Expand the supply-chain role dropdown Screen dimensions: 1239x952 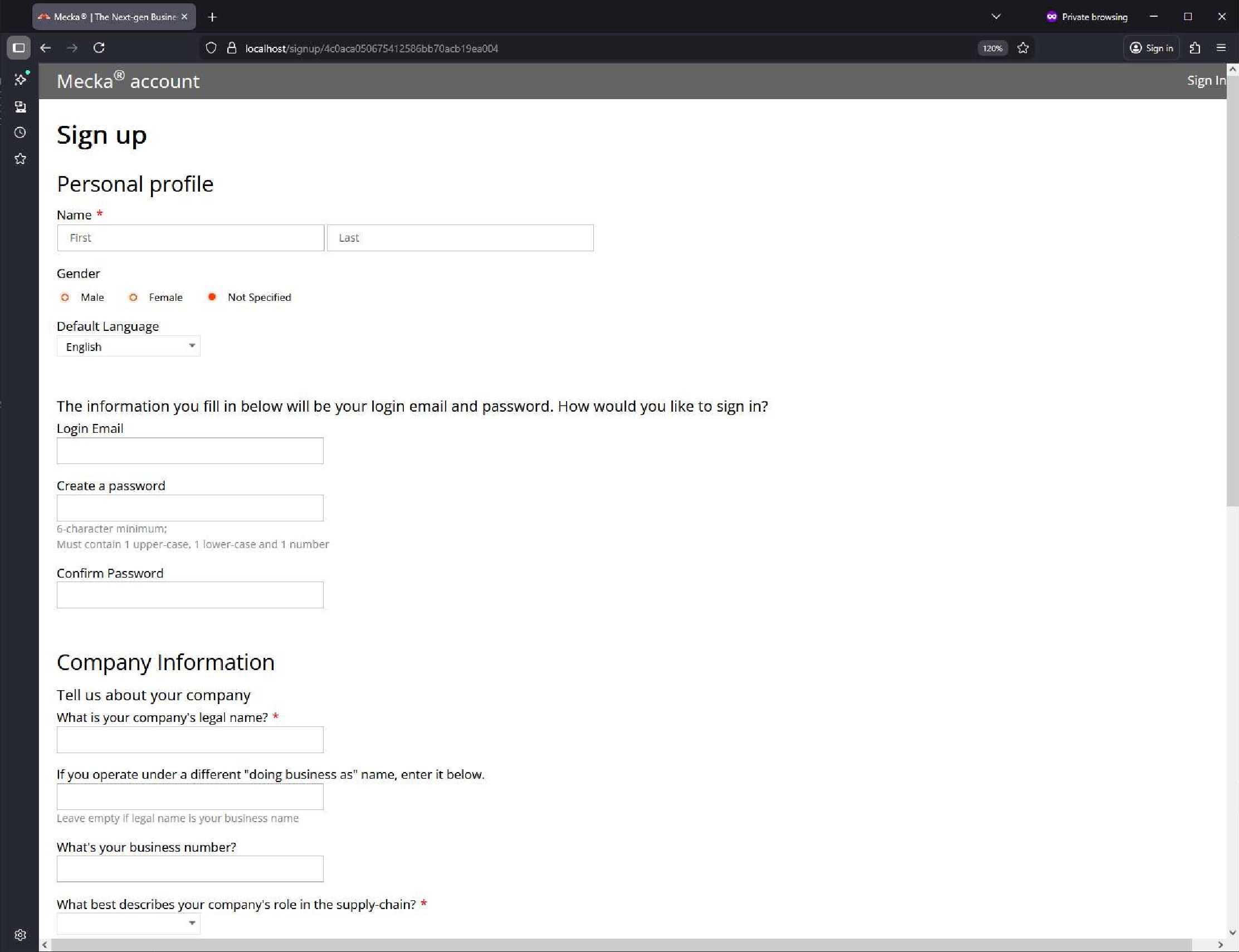pyautogui.click(x=129, y=923)
